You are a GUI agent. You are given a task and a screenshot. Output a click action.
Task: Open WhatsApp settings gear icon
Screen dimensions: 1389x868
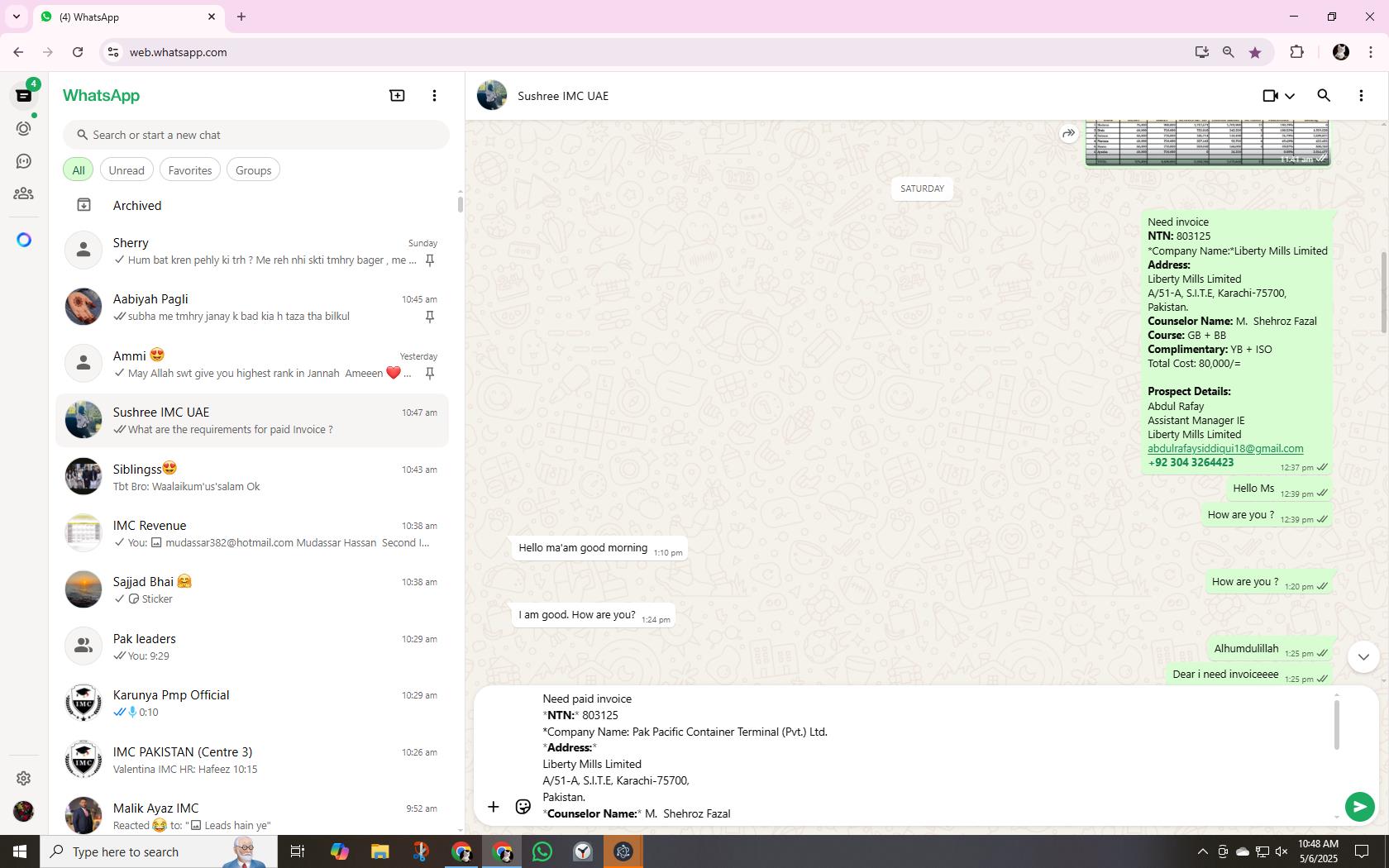click(23, 778)
